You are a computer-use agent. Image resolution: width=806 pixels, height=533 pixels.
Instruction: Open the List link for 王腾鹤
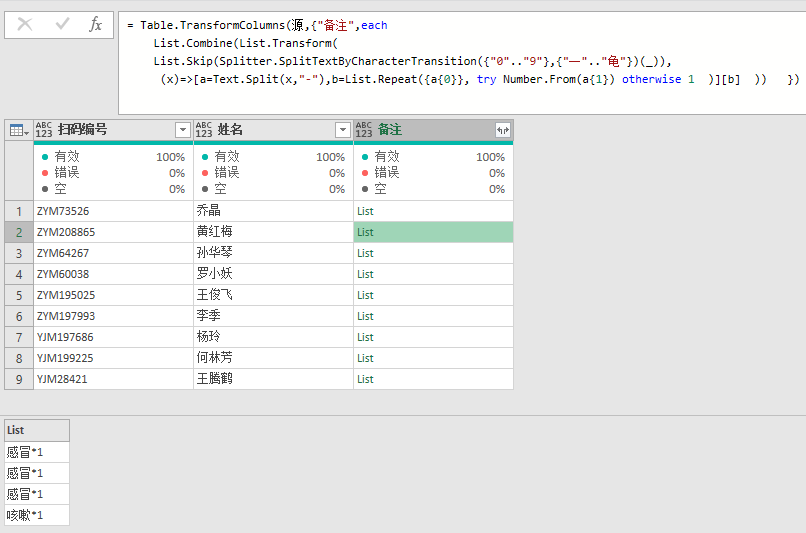click(x=365, y=379)
